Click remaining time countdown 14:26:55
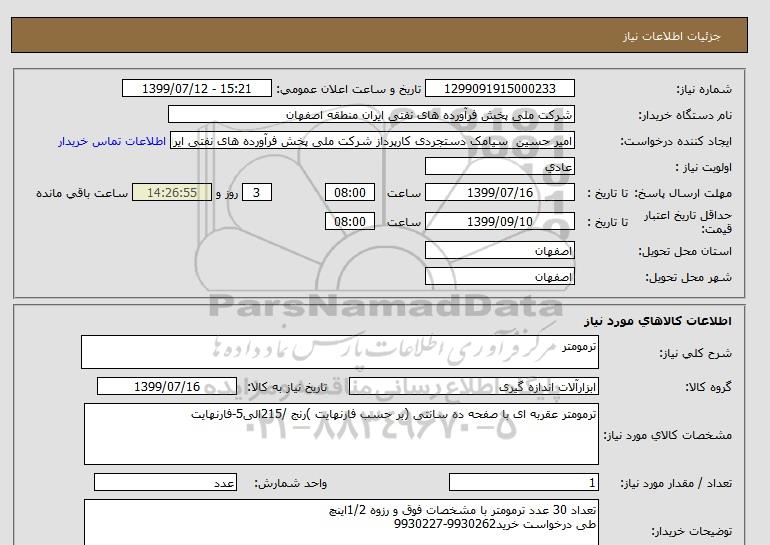Image resolution: width=770 pixels, height=545 pixels. (172, 192)
